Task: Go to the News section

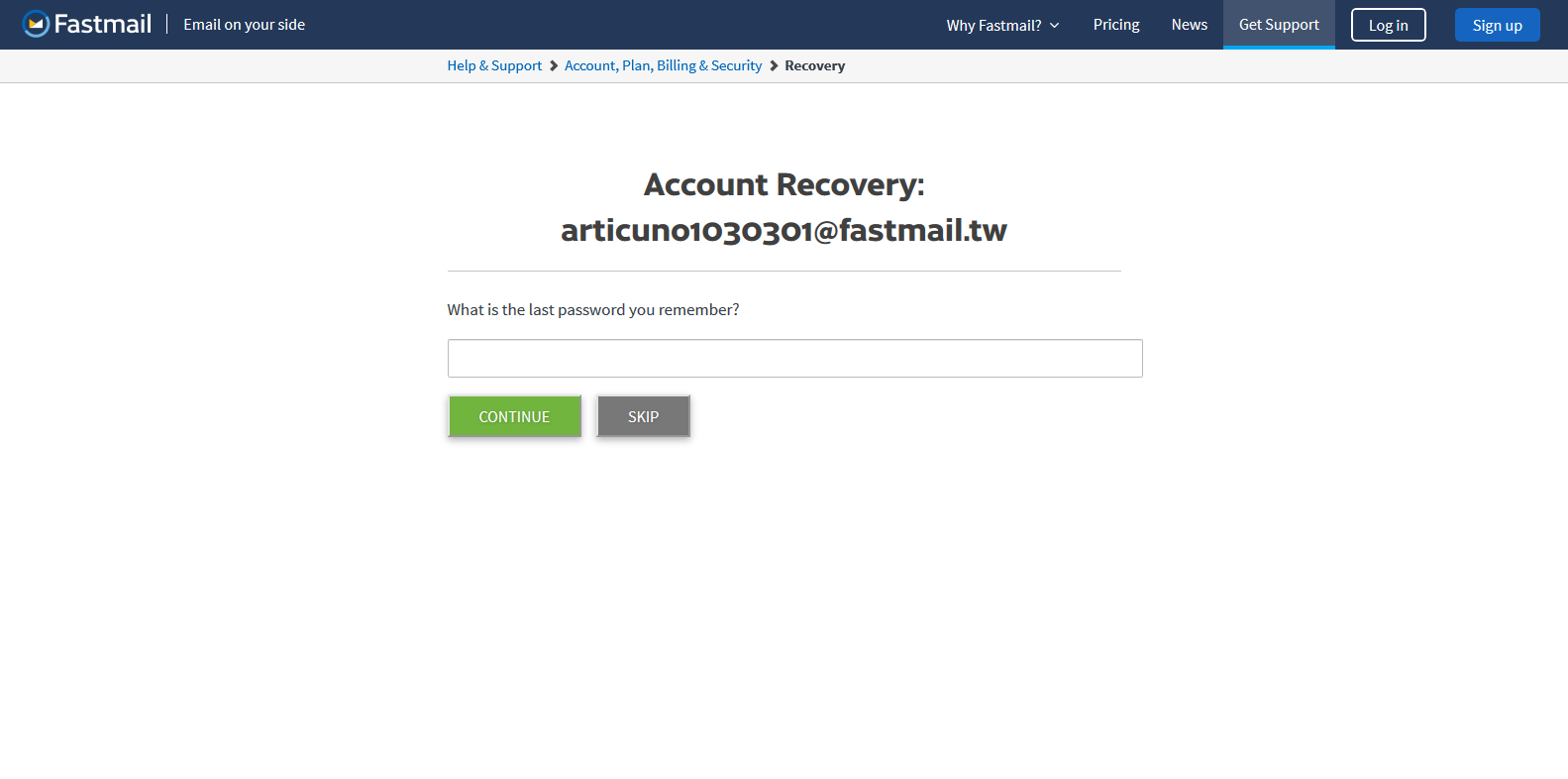Action: tap(1189, 25)
